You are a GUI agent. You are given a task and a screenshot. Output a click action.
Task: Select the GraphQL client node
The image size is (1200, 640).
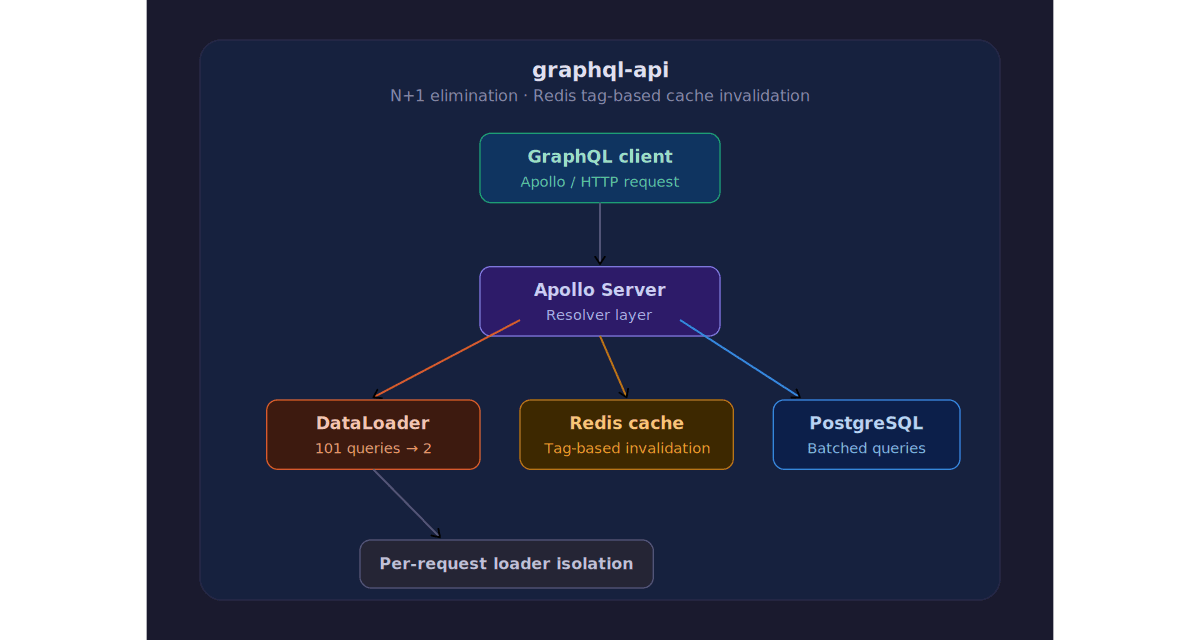pos(600,168)
